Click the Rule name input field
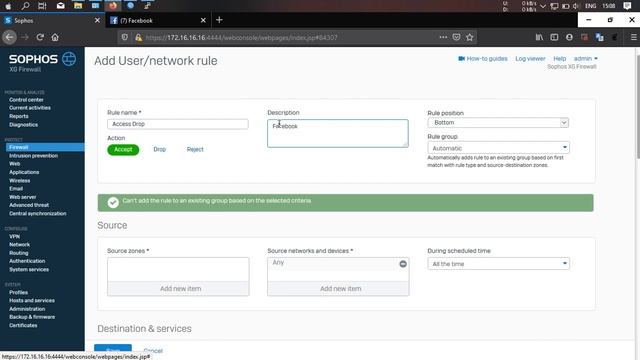Screen dimensions: 640x360 tap(178, 124)
